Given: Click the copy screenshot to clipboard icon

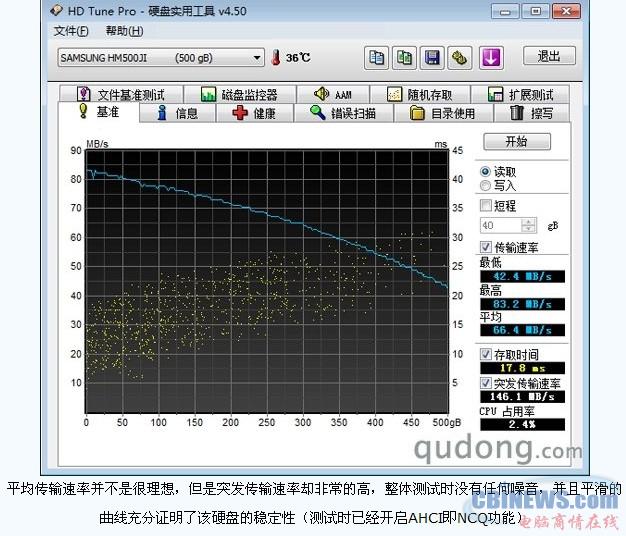Looking at the screenshot, I should point(404,58).
